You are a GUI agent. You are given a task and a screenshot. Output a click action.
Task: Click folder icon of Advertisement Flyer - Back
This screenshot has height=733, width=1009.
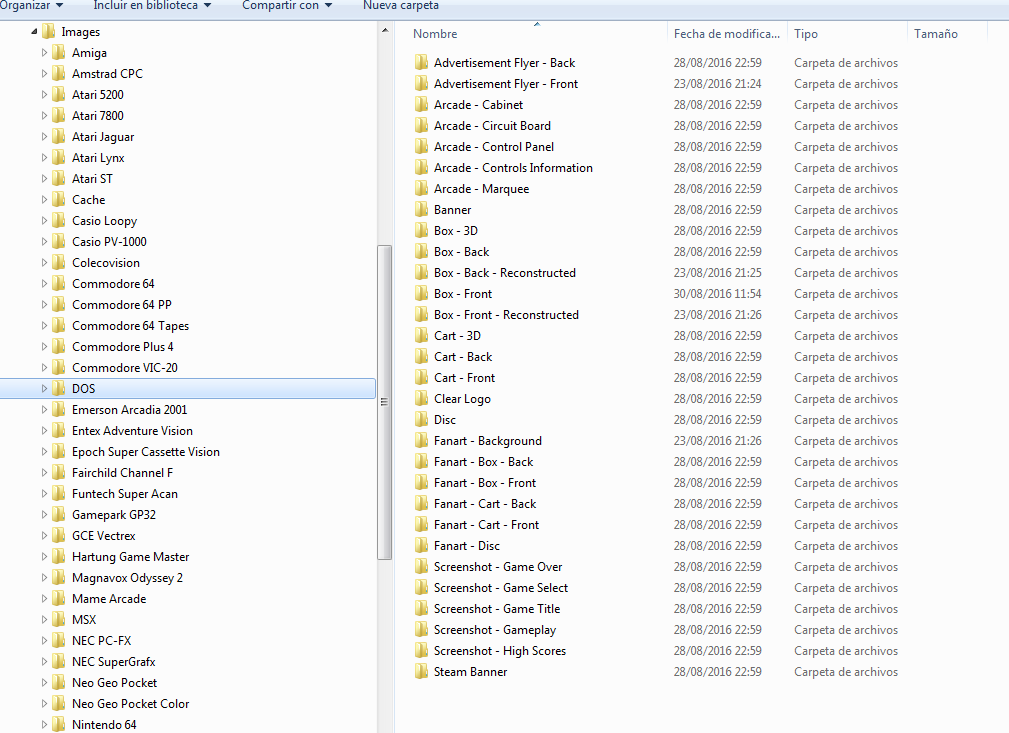pos(421,62)
